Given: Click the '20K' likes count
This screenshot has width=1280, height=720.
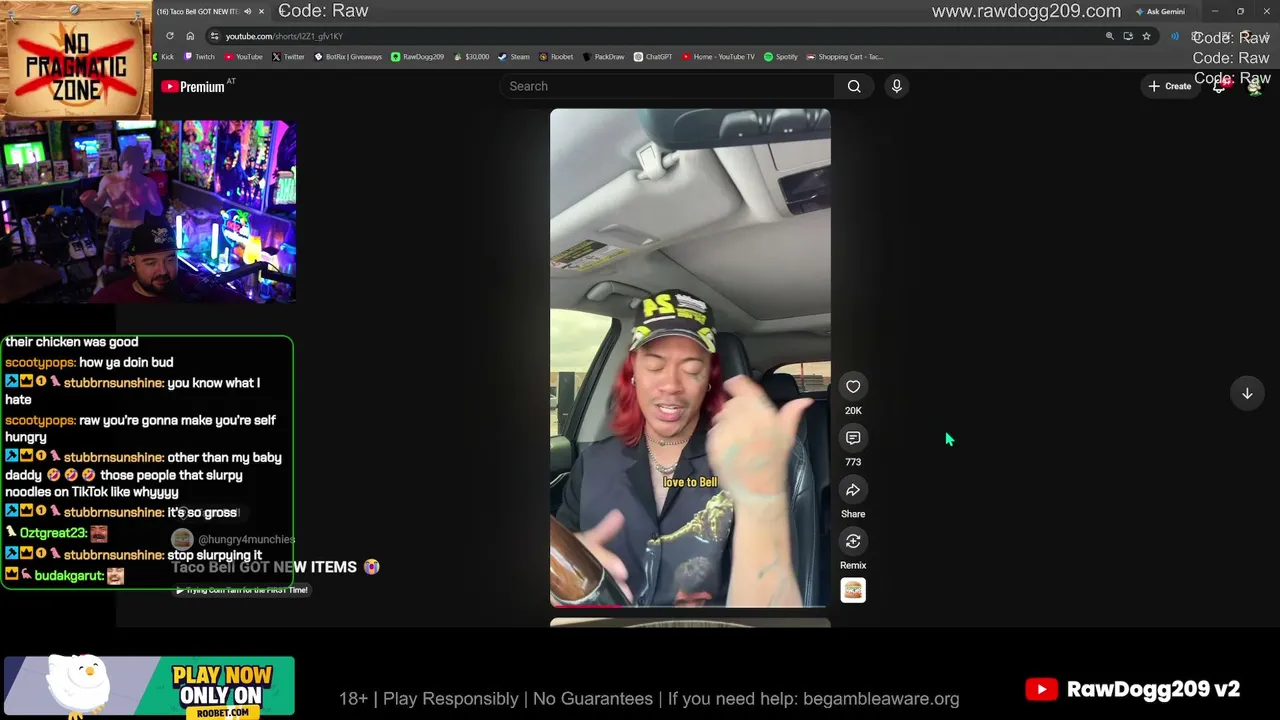Looking at the screenshot, I should click(x=853, y=411).
